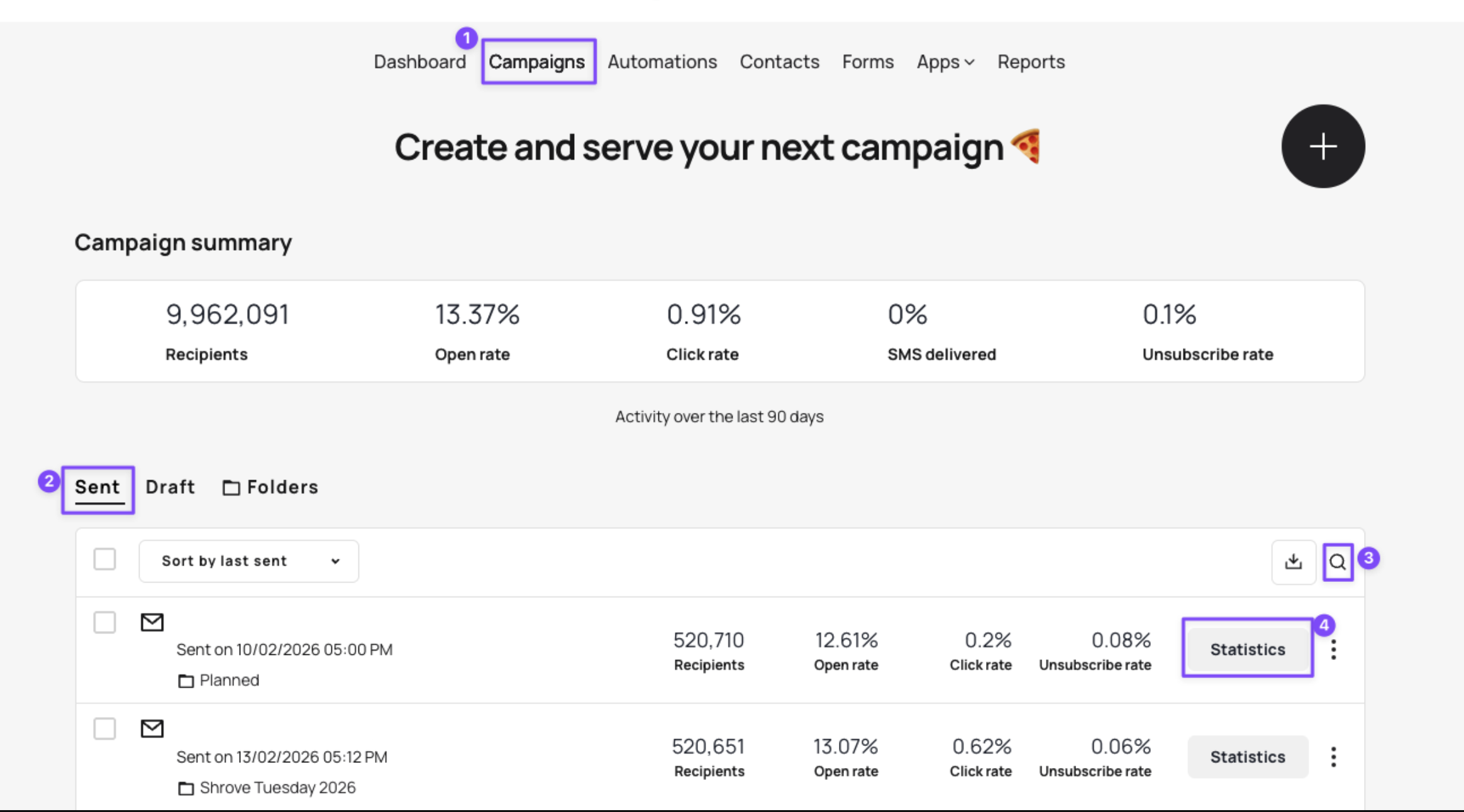The image size is (1464, 812).
Task: Click the 13.37% Open rate summary value
Action: tap(477, 314)
